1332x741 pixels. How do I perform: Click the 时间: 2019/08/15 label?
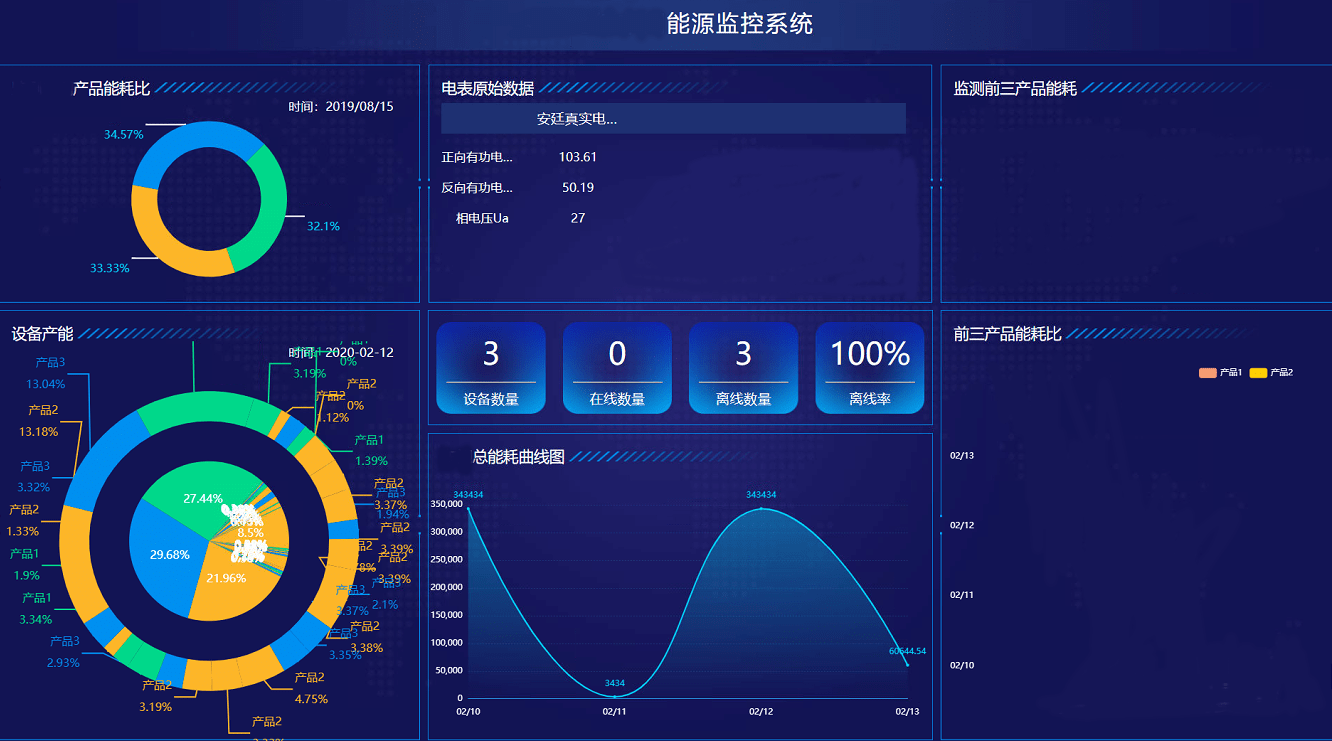[341, 106]
